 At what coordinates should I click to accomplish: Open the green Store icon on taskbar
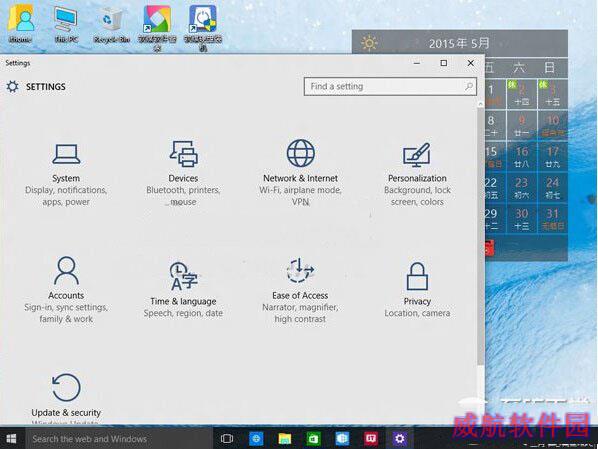coord(313,439)
